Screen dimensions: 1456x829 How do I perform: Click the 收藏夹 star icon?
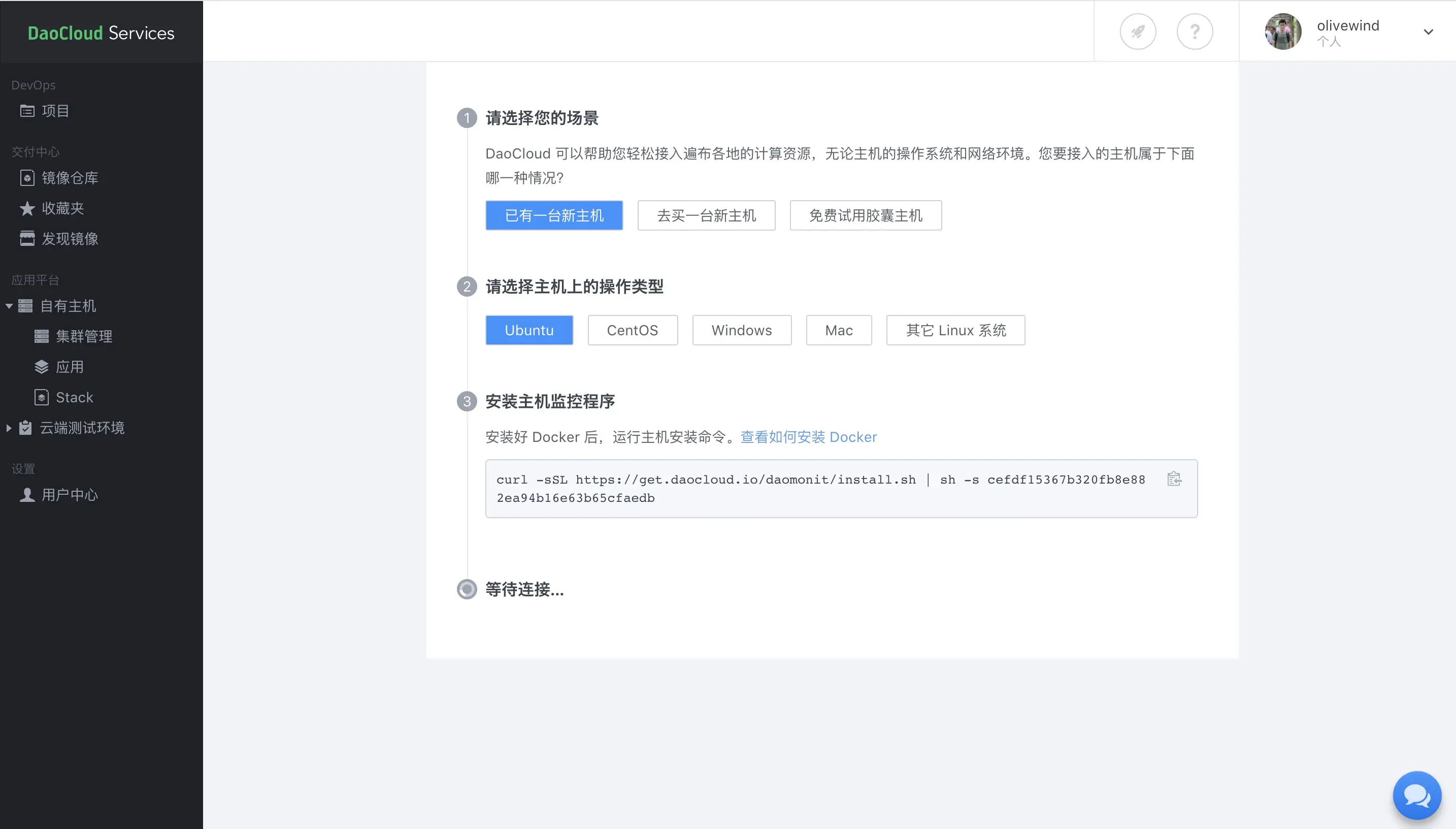27,208
